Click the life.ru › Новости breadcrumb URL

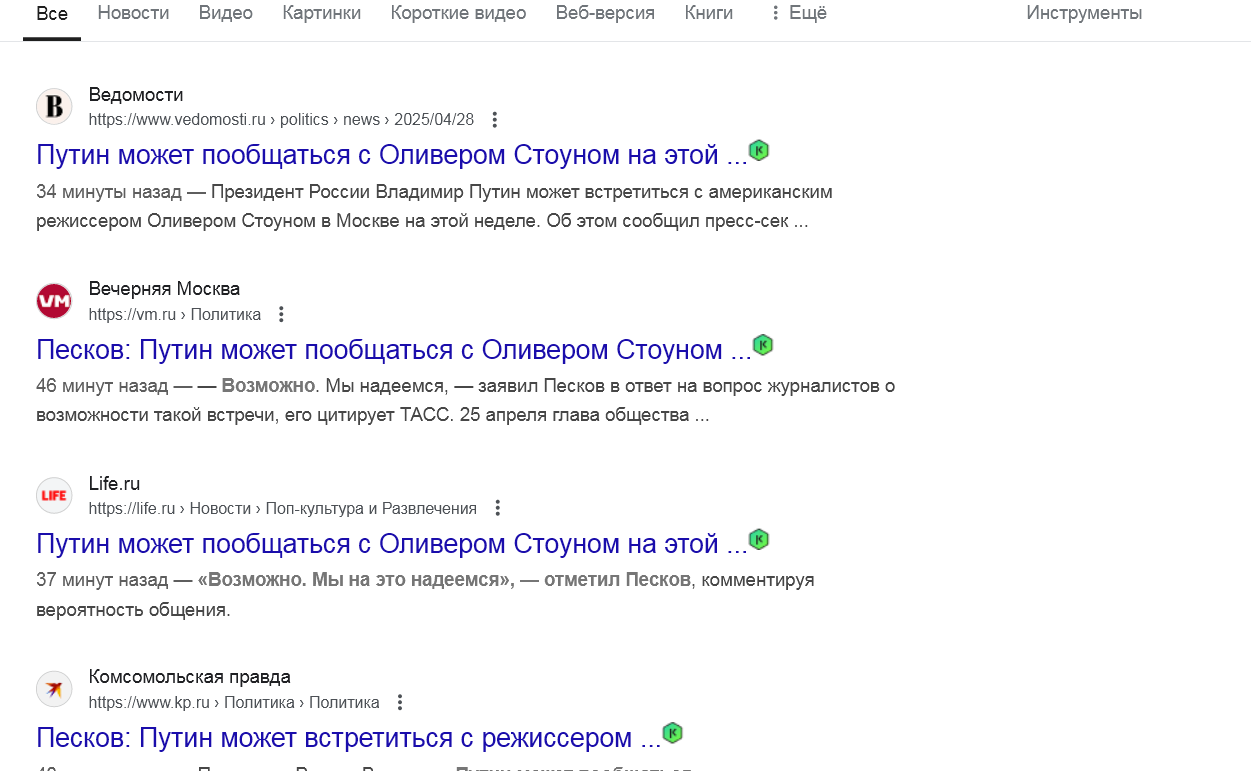coord(283,508)
